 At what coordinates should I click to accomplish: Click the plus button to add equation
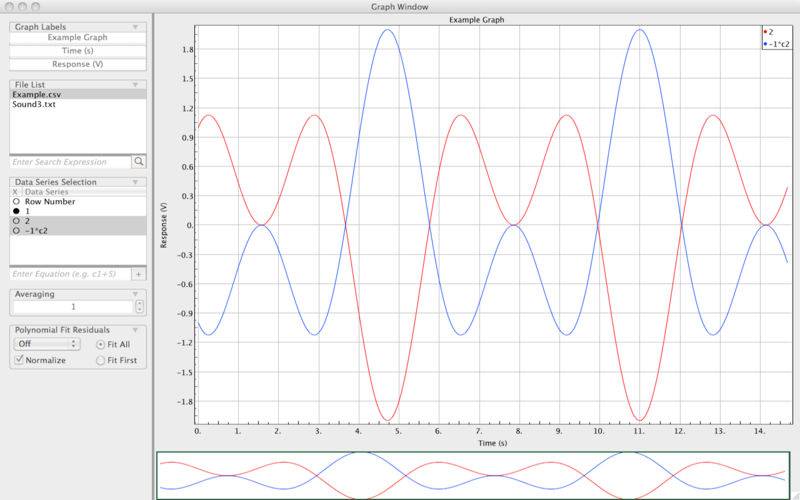(139, 273)
